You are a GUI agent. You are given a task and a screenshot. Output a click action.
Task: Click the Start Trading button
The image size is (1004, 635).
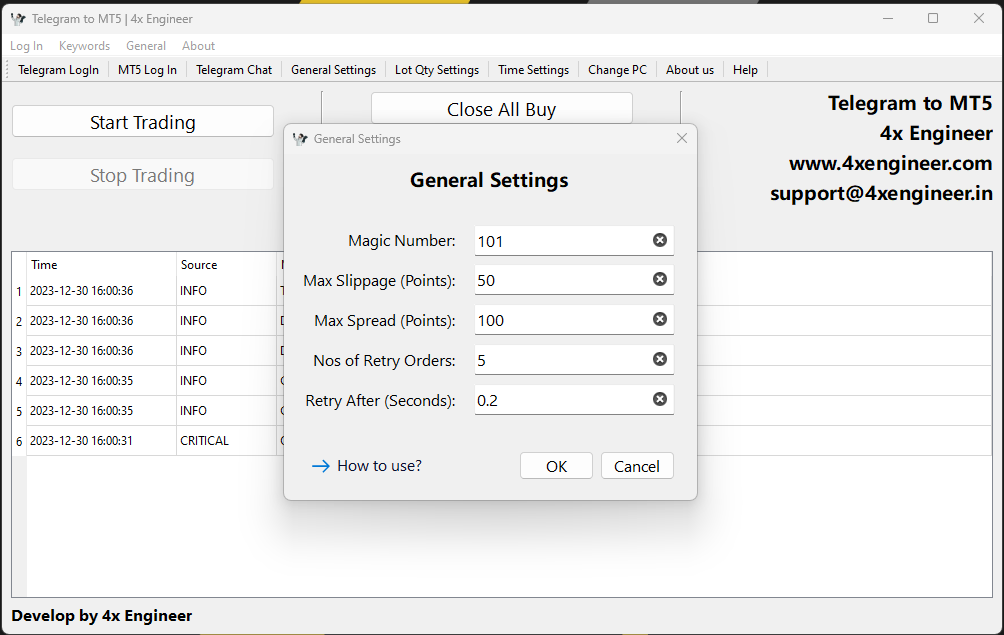point(143,122)
